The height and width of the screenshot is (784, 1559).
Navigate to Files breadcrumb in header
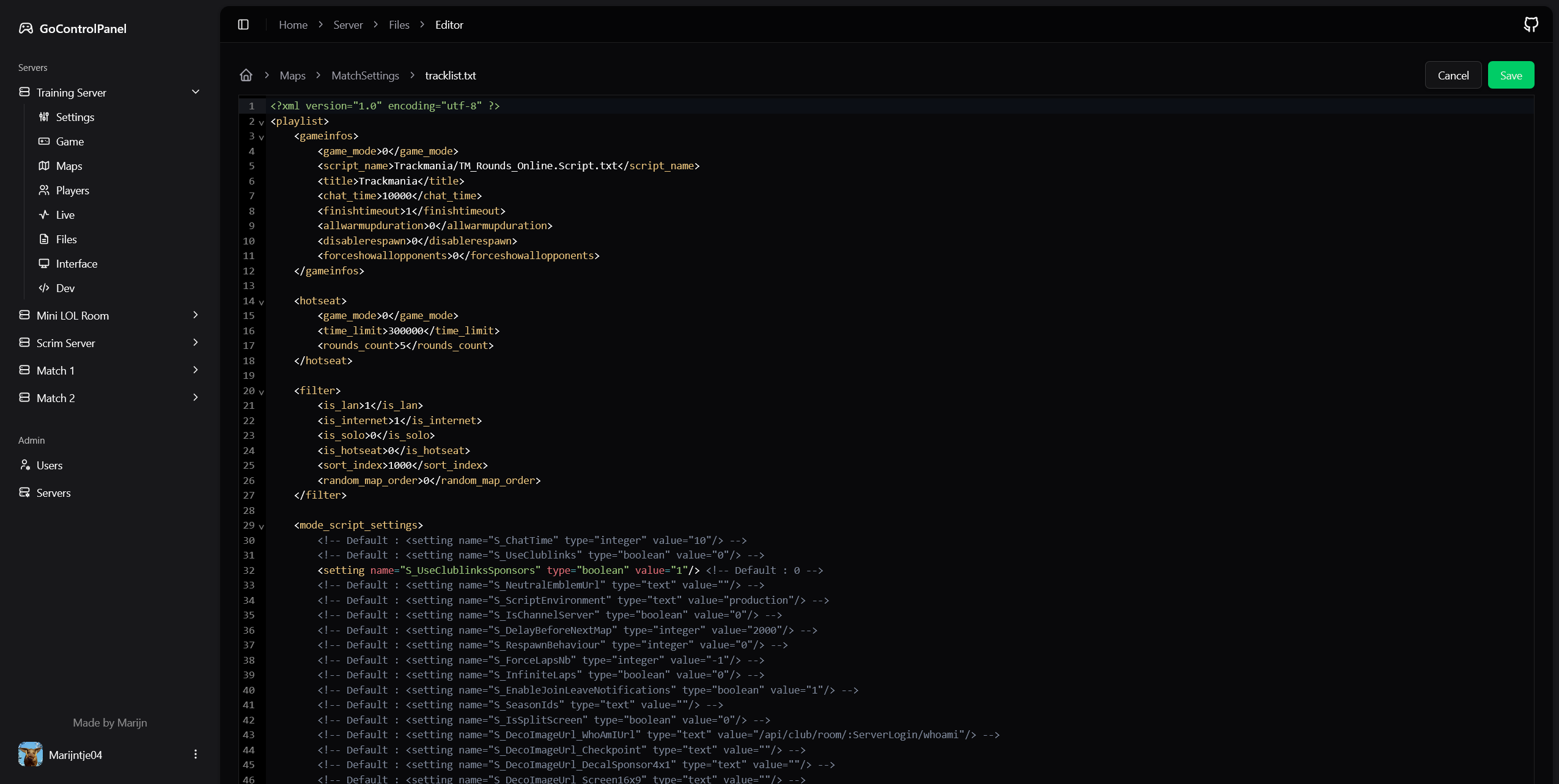tap(399, 24)
